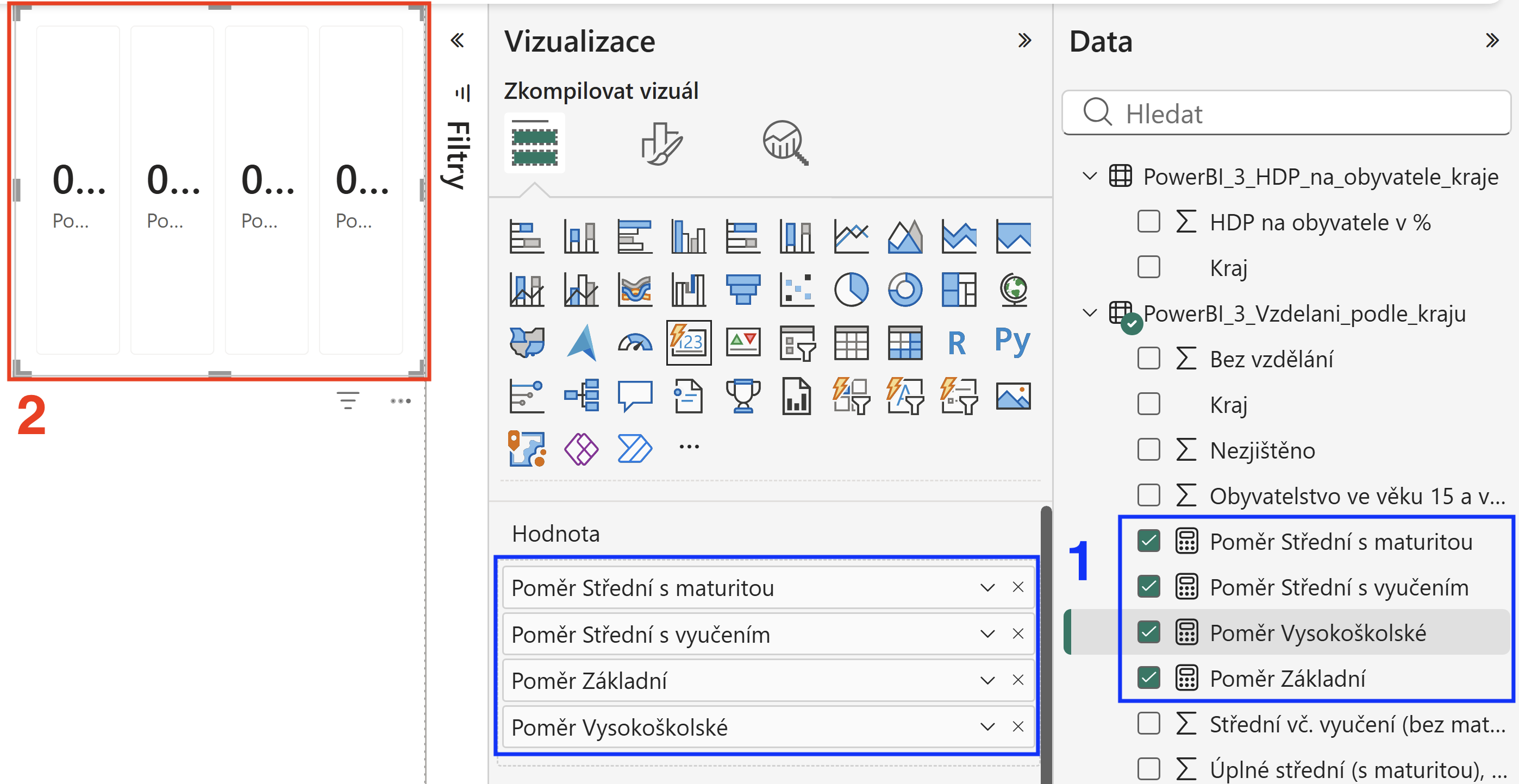Switch to the Build visual tab
The image size is (1519, 784).
534,143
